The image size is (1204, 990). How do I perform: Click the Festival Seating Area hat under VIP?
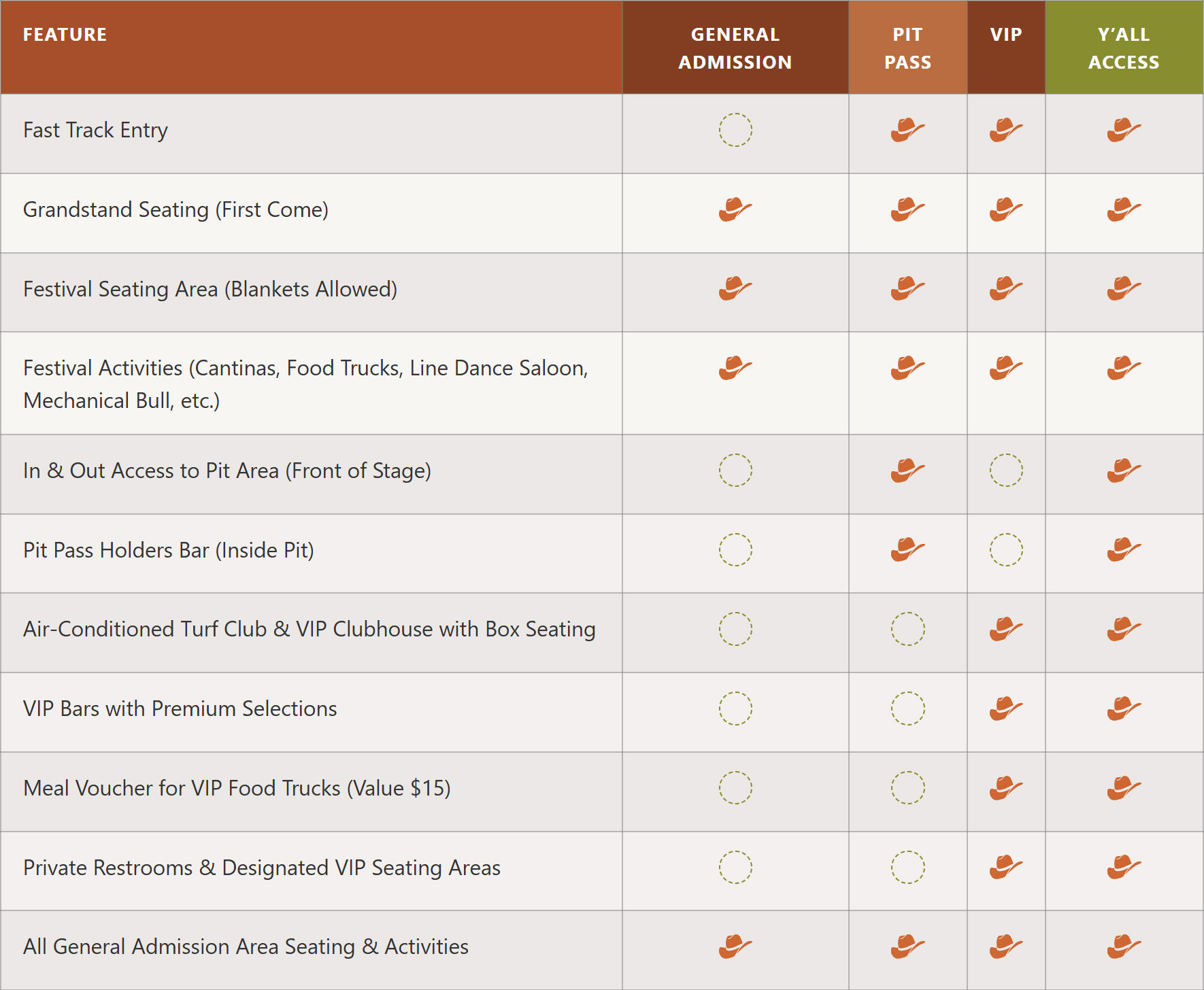pos(1006,289)
